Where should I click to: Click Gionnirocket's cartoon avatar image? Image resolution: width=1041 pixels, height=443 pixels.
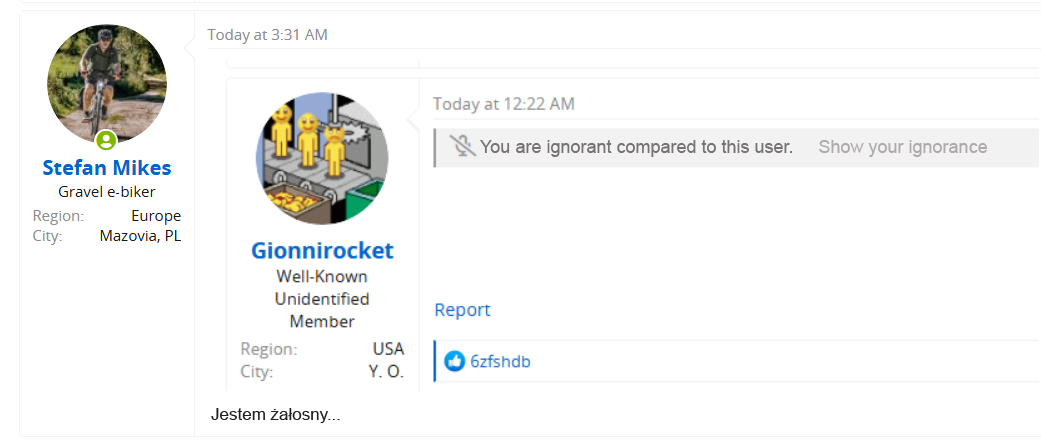(322, 159)
